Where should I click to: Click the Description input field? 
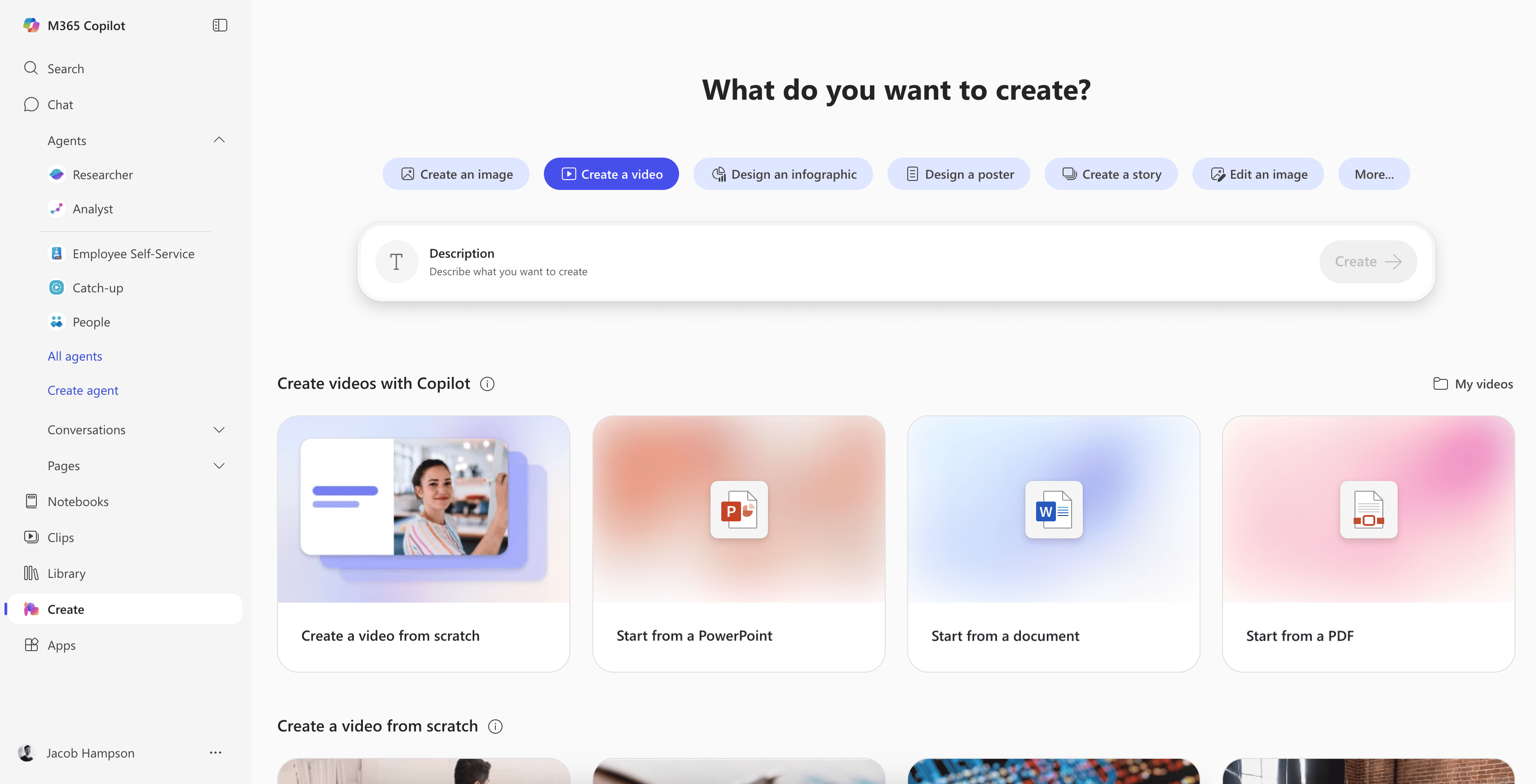pos(835,262)
